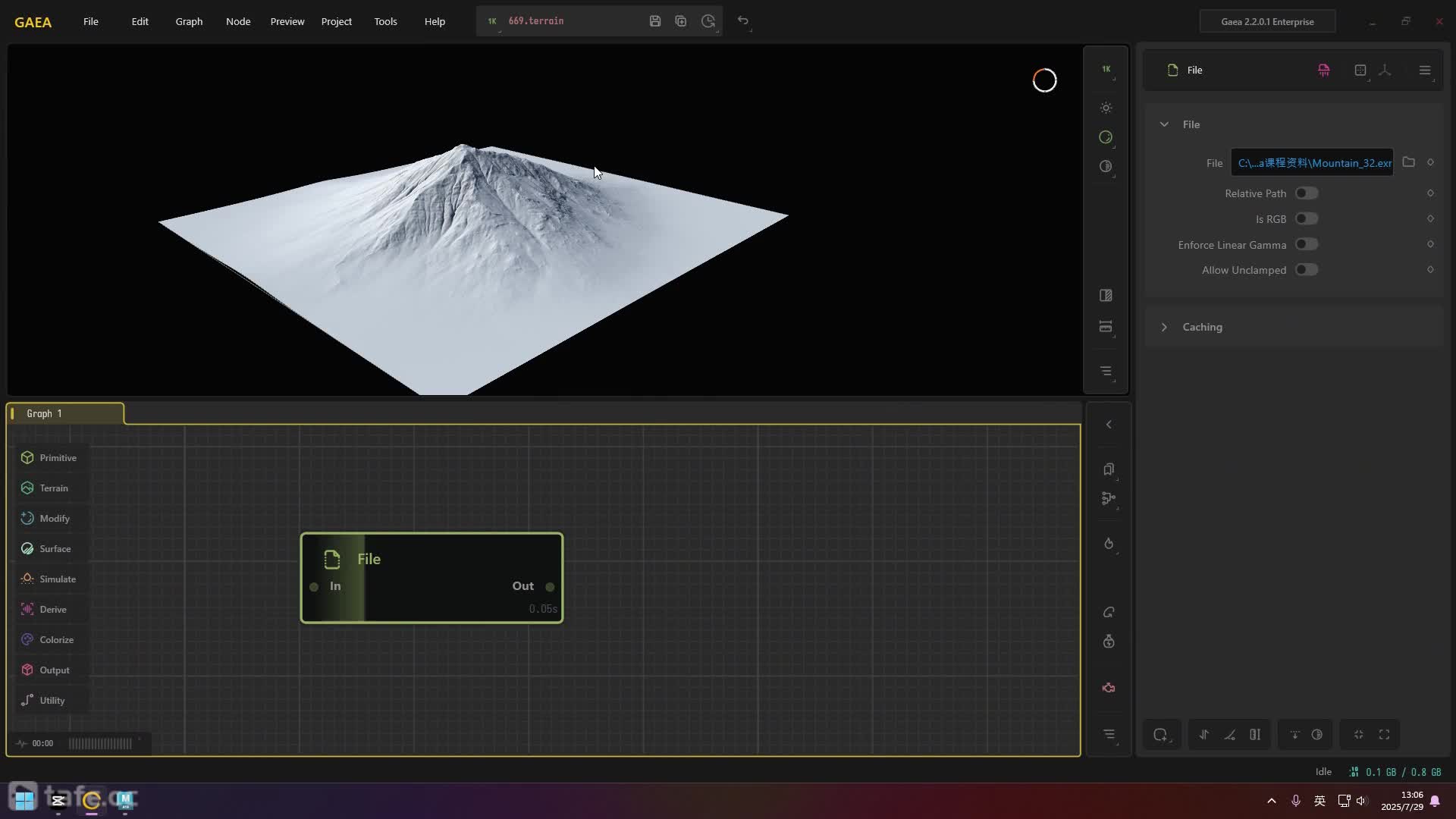Collapse the File properties section
This screenshot has height=819, width=1456.
tap(1164, 124)
